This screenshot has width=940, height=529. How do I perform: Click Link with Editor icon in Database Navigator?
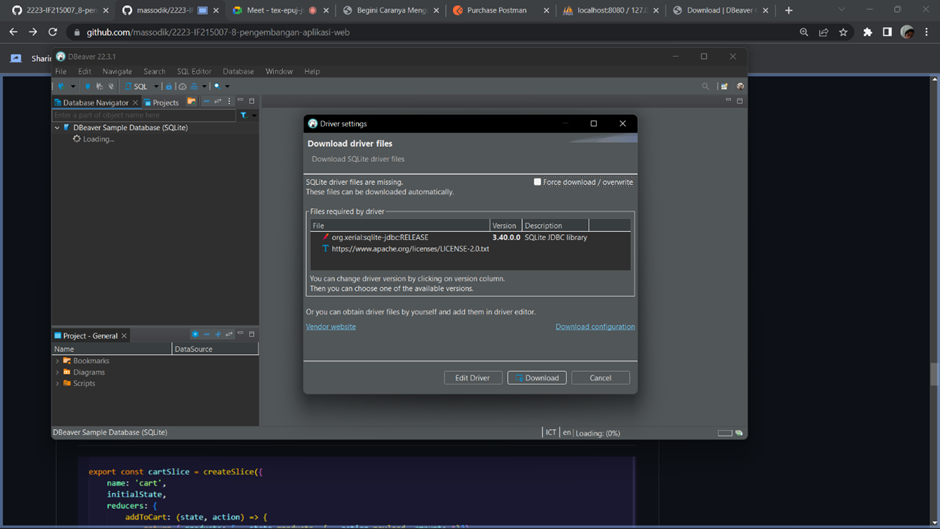[218, 101]
